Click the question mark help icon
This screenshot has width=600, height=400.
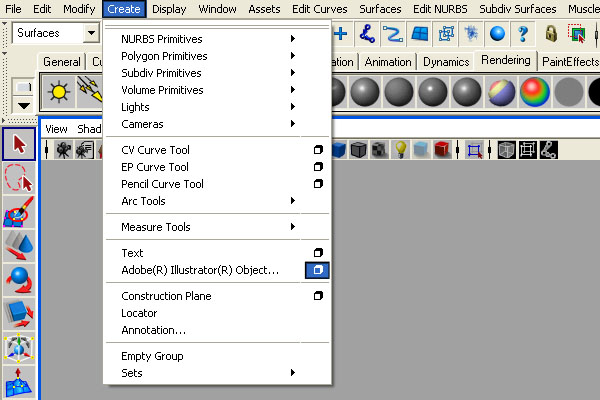pos(522,33)
